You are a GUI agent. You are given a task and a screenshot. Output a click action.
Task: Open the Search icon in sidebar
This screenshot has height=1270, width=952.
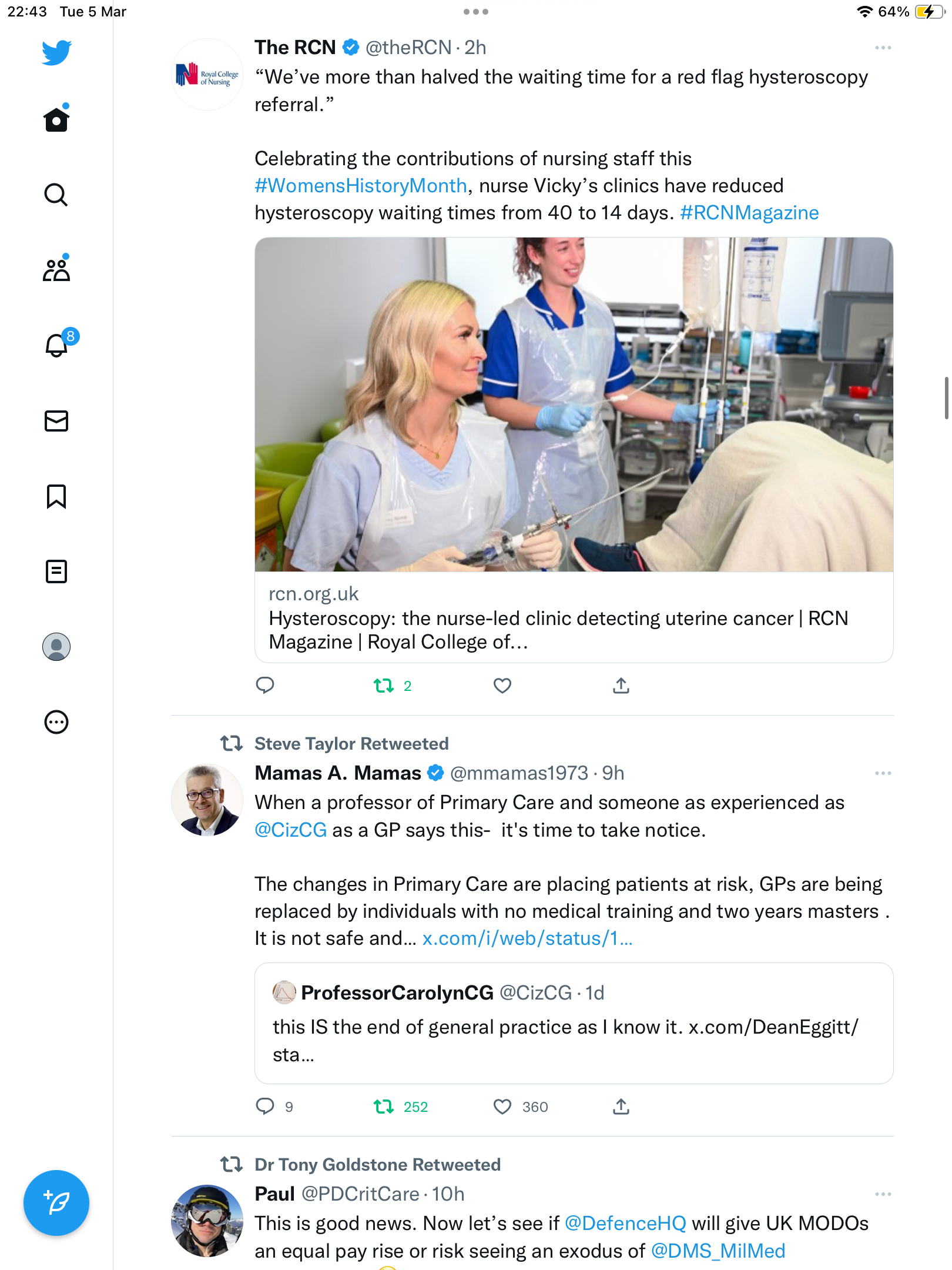pos(56,195)
